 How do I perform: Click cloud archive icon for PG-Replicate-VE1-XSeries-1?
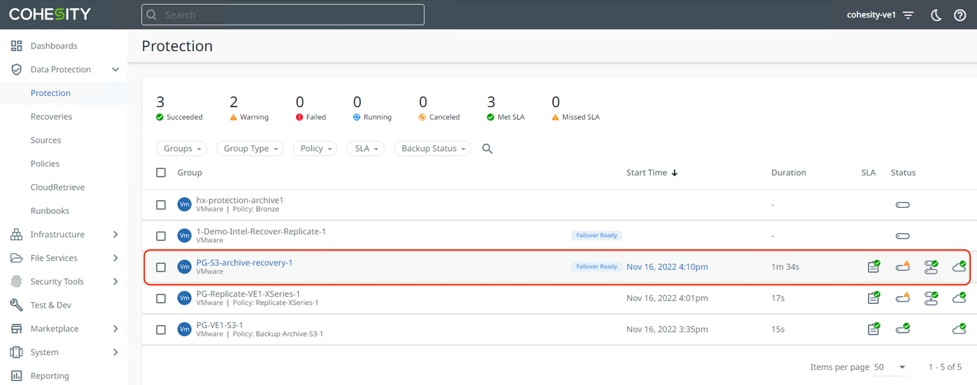tap(960, 298)
